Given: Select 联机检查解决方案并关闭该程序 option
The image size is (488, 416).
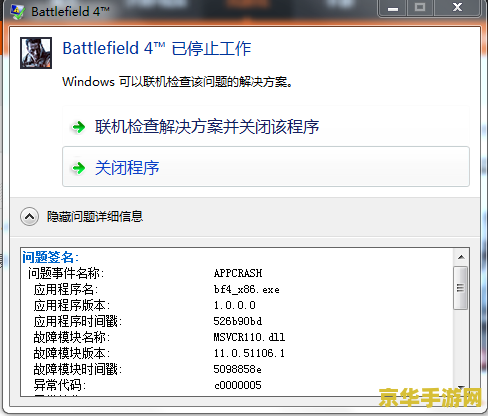Looking at the screenshot, I should pyautogui.click(x=266, y=127).
